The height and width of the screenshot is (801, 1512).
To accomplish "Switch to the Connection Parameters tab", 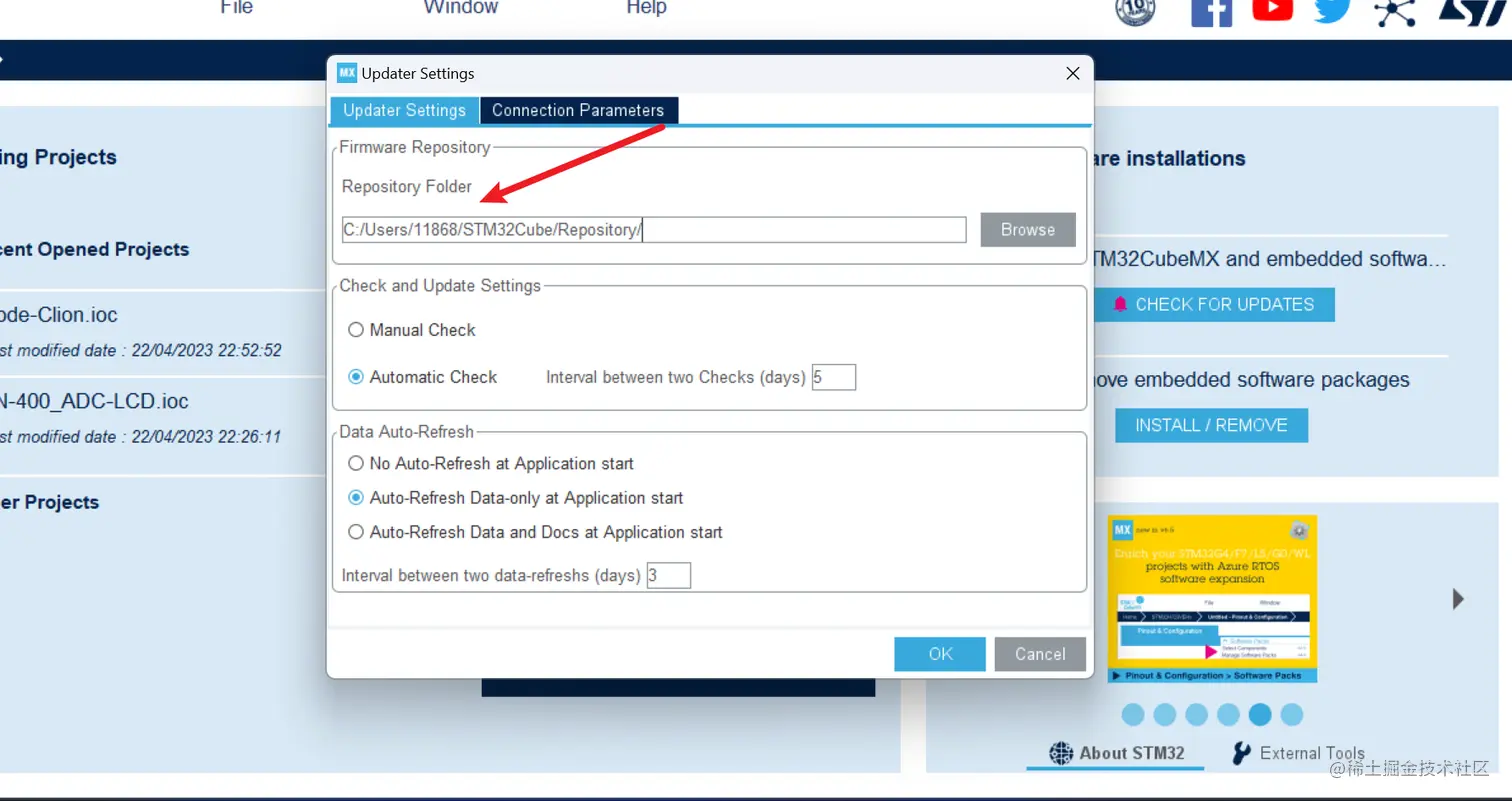I will (x=578, y=110).
